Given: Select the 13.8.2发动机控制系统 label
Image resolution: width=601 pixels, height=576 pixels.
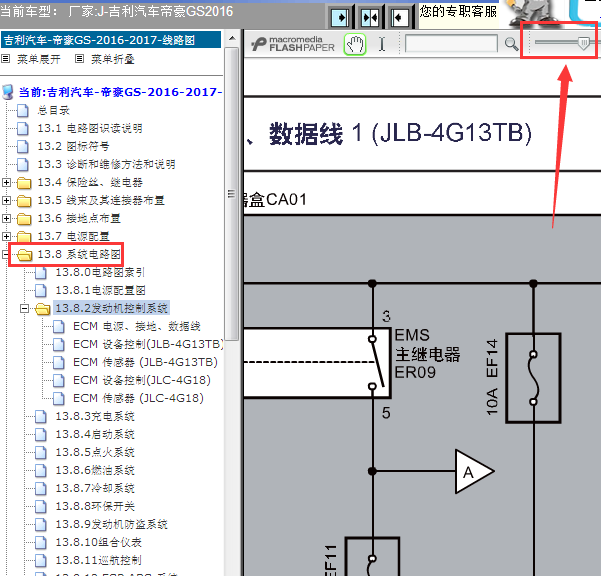Looking at the screenshot, I should coord(111,308).
